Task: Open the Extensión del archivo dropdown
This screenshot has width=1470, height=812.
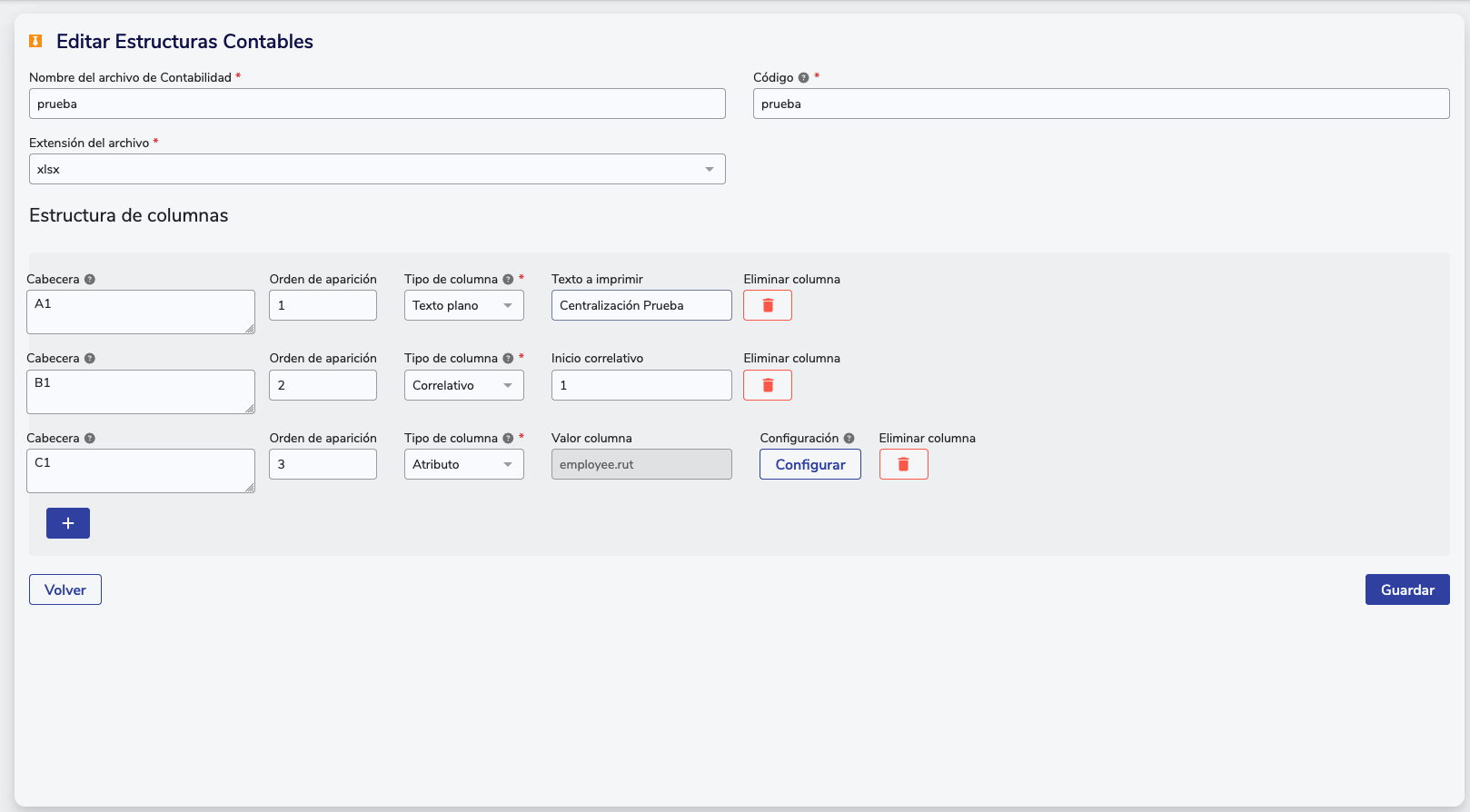Action: pyautogui.click(x=377, y=169)
